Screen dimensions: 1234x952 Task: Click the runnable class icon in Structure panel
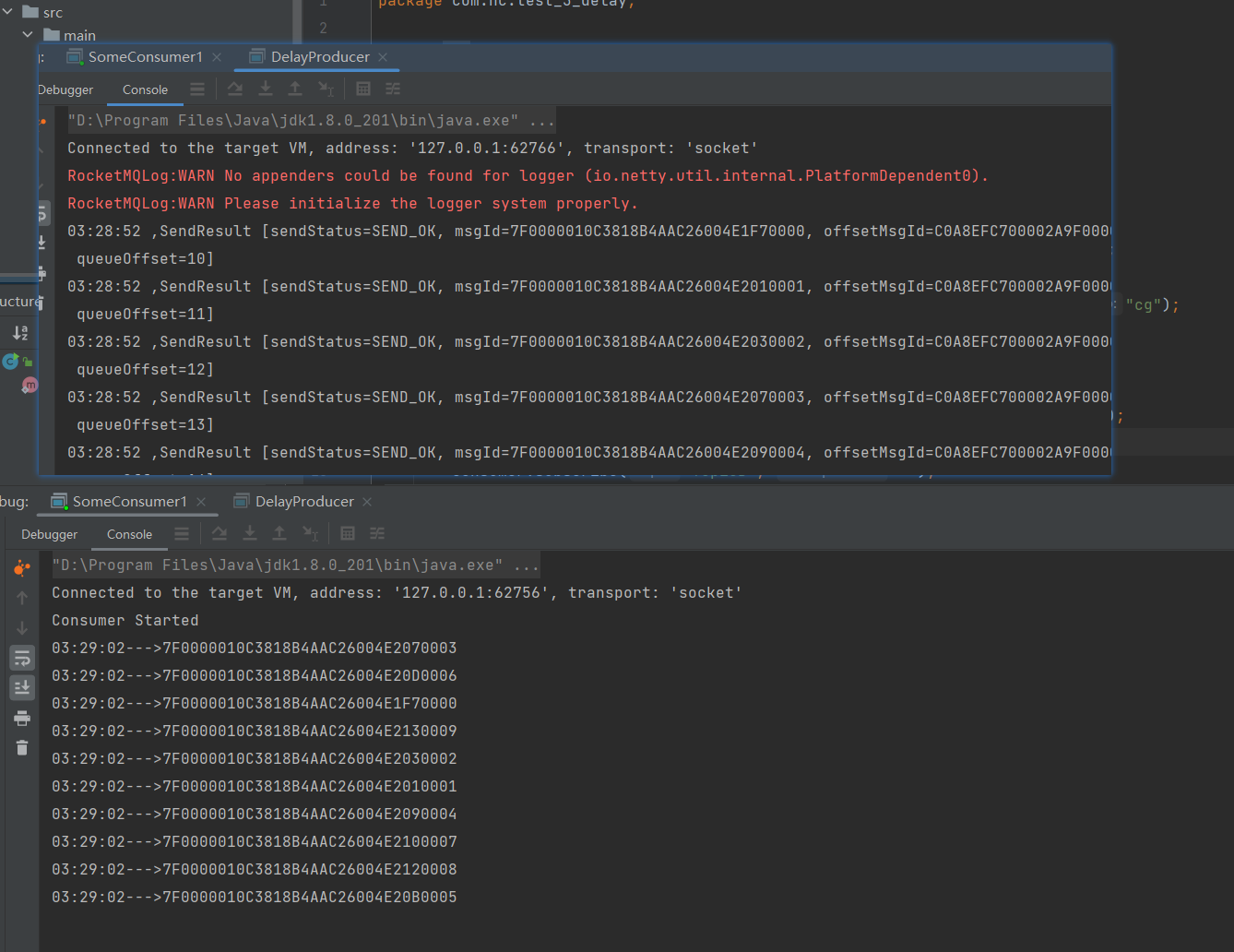(x=12, y=362)
